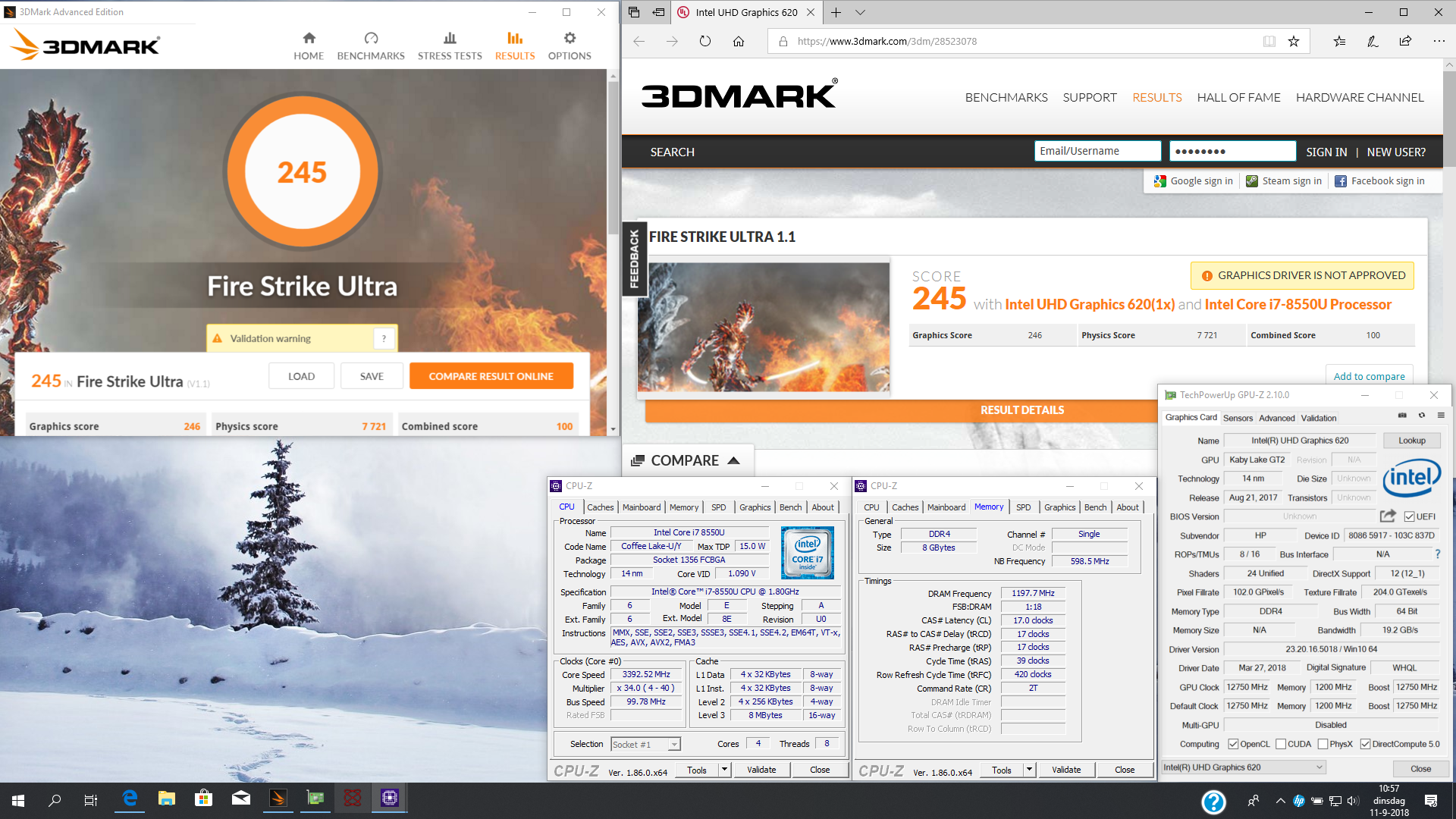1456x819 pixels.
Task: Open the Edge favorites hub icon
Action: point(1340,41)
